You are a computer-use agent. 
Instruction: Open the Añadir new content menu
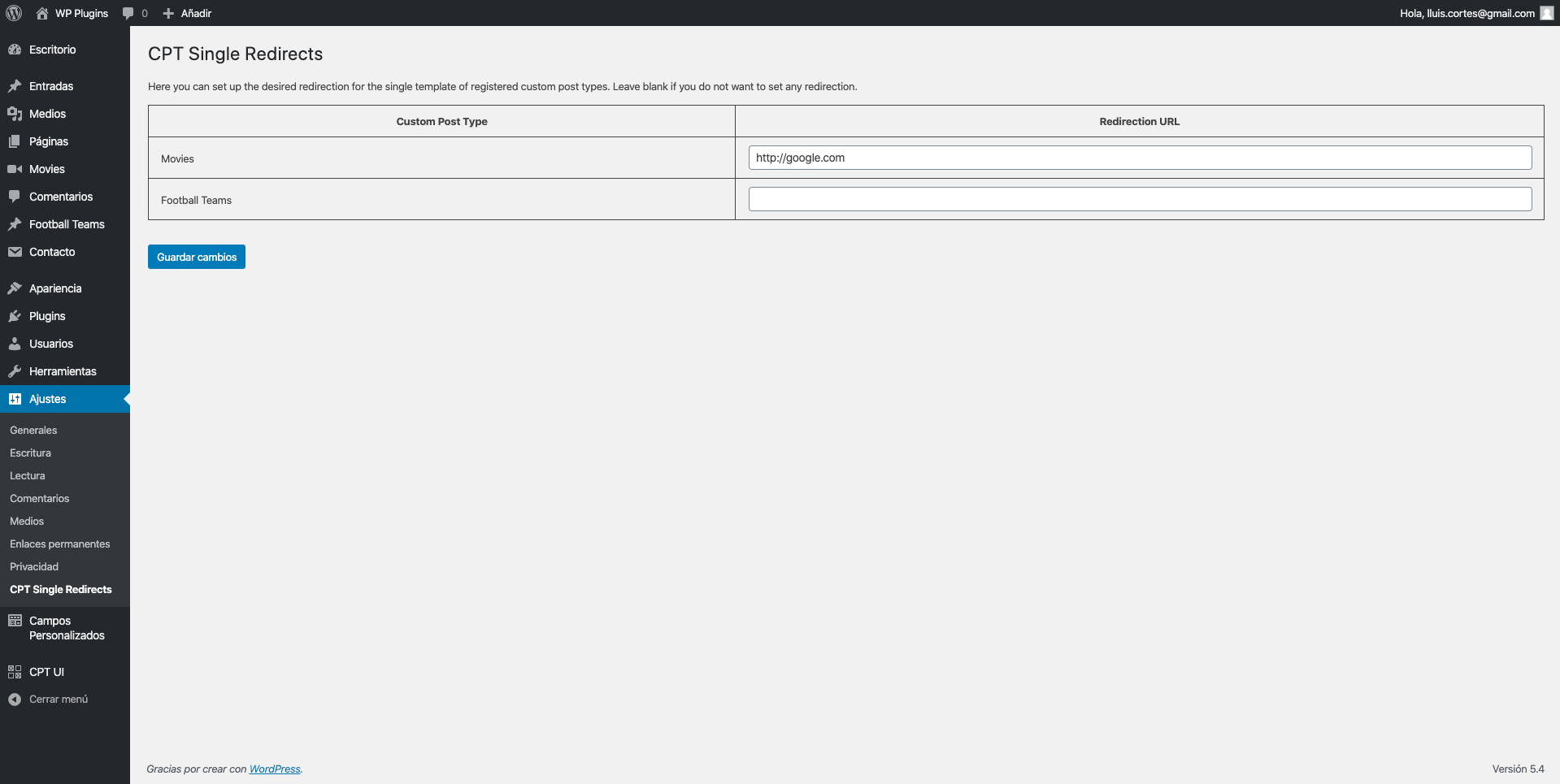click(x=196, y=13)
